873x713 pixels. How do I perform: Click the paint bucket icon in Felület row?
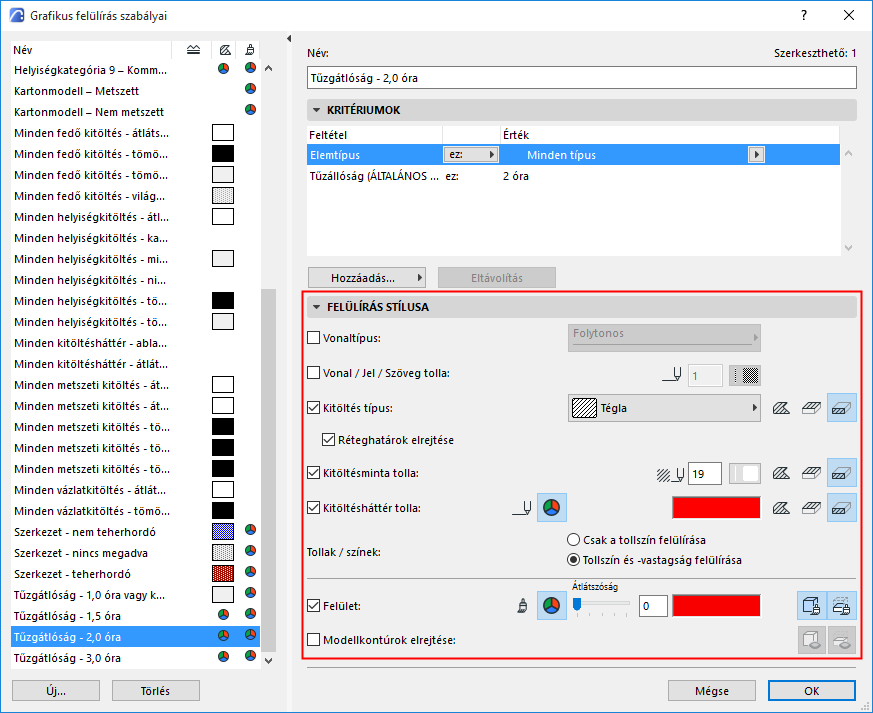[522, 606]
